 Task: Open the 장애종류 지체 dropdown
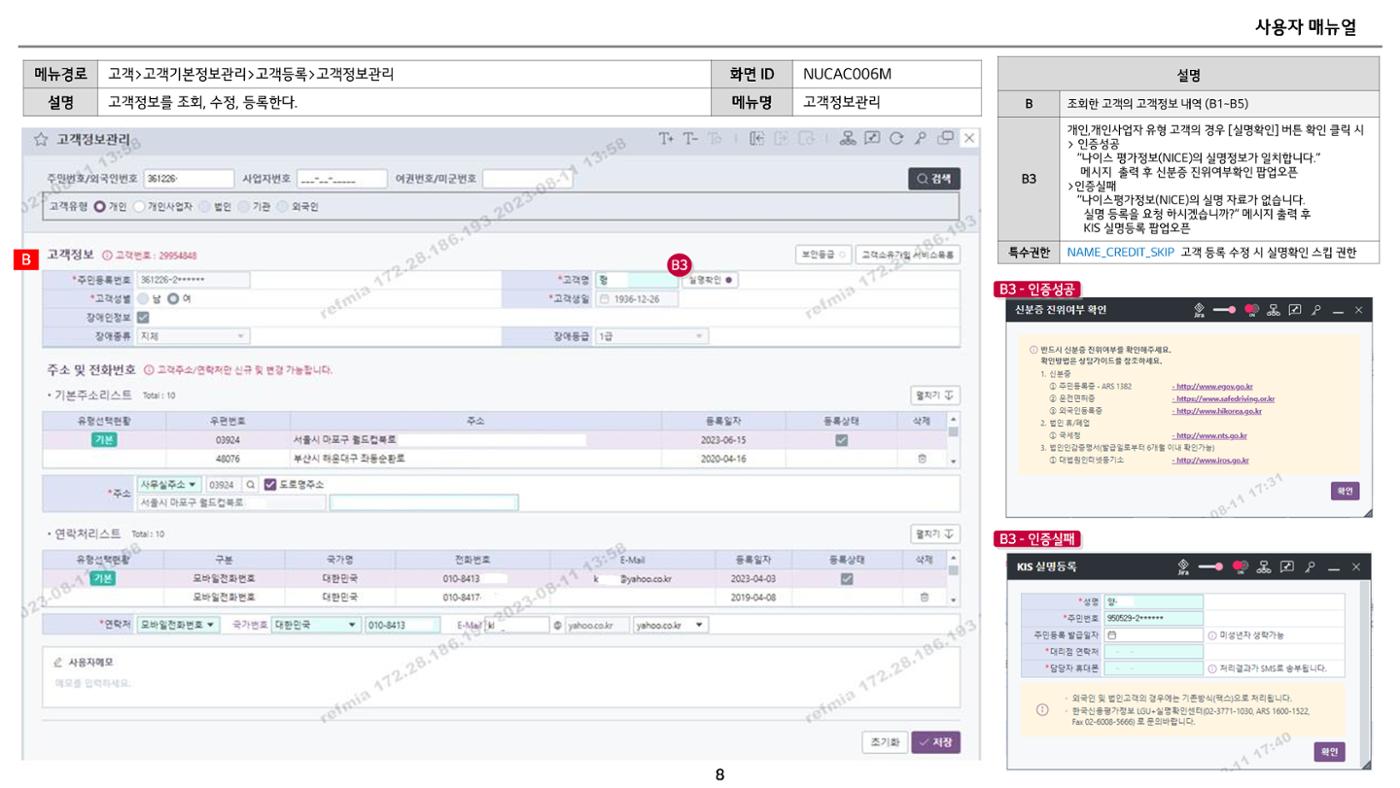click(194, 337)
